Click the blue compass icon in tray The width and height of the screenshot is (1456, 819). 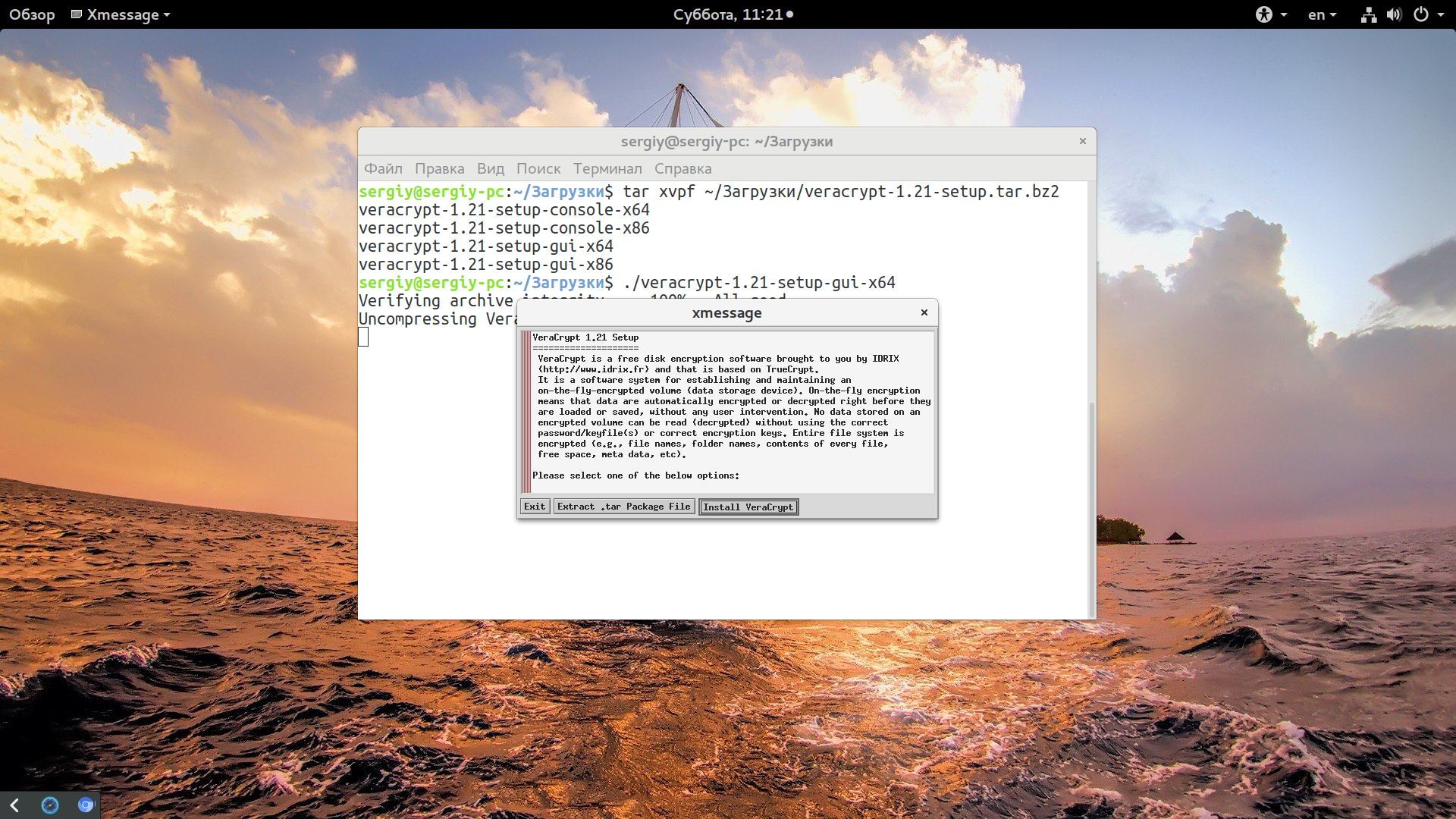point(50,805)
